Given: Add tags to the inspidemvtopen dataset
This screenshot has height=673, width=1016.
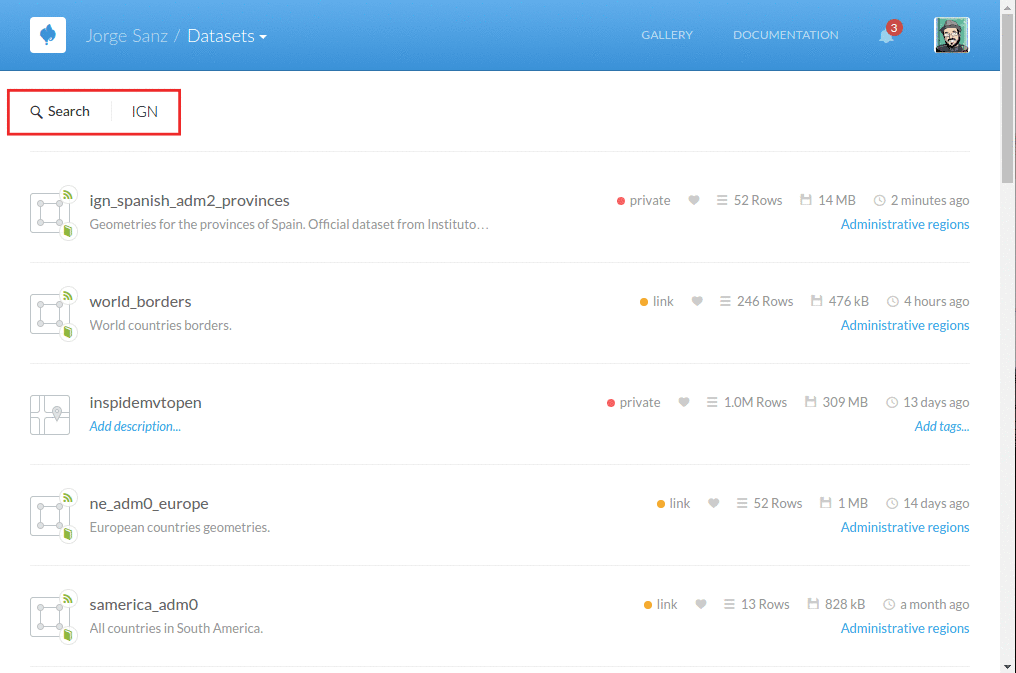Looking at the screenshot, I should [942, 426].
